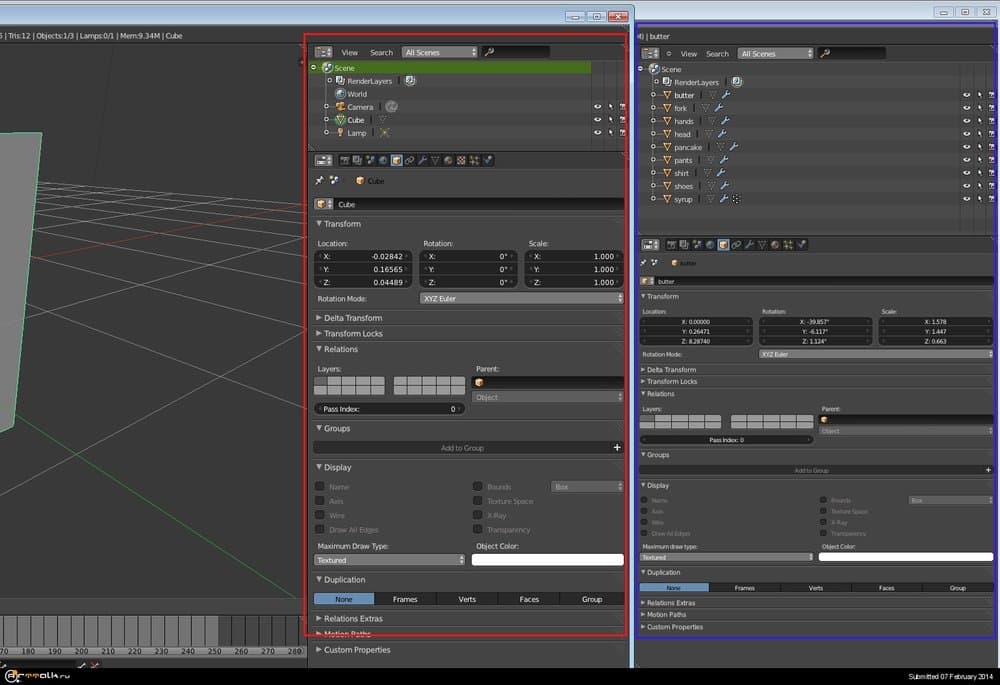
Task: Click the Camera object icon in left outliner
Action: click(340, 107)
